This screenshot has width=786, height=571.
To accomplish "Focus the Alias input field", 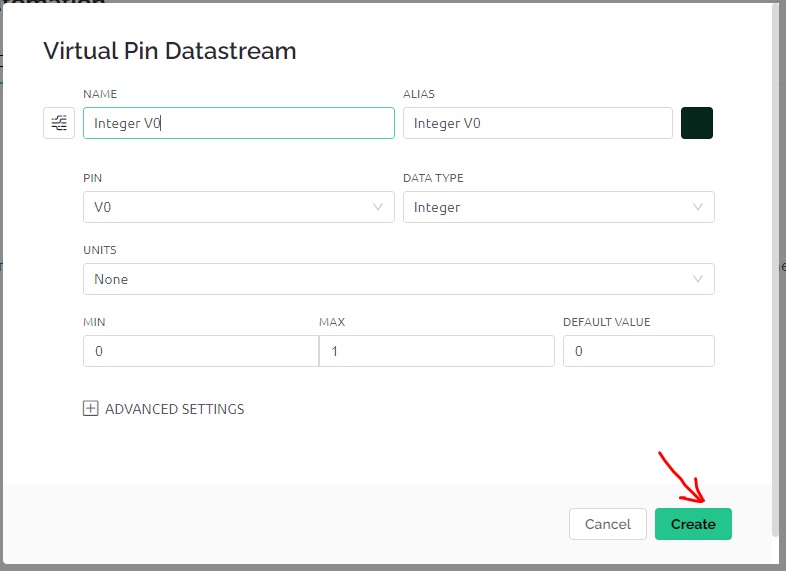I will click(537, 123).
